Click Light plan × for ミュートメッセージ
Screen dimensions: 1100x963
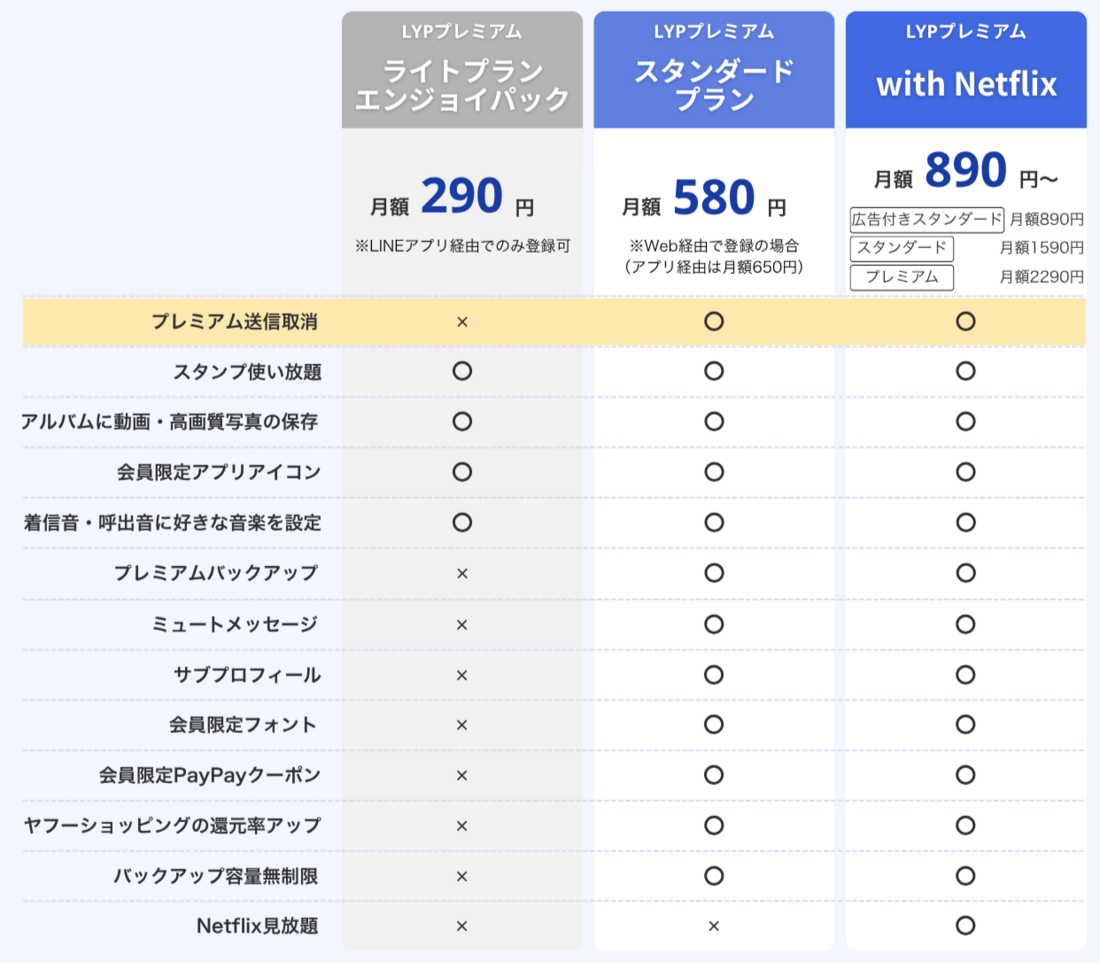(x=462, y=625)
